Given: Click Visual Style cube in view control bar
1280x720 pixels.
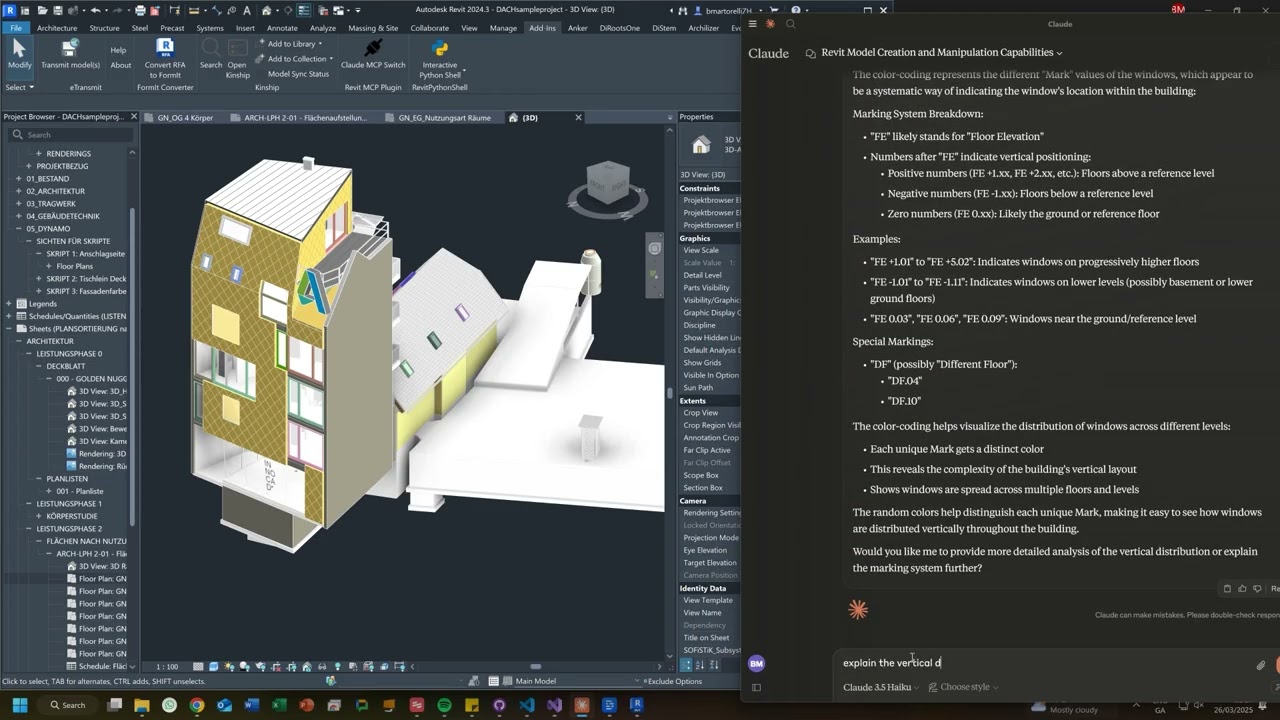Looking at the screenshot, I should 213,666.
